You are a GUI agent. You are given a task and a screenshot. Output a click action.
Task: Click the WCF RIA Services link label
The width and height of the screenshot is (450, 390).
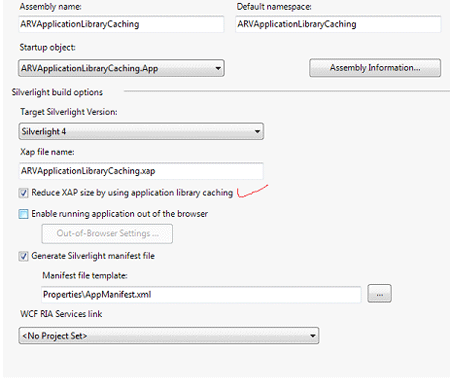point(61,314)
